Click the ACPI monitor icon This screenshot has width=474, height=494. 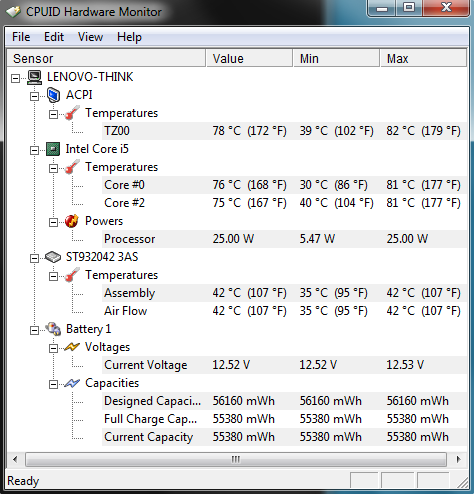click(x=53, y=95)
